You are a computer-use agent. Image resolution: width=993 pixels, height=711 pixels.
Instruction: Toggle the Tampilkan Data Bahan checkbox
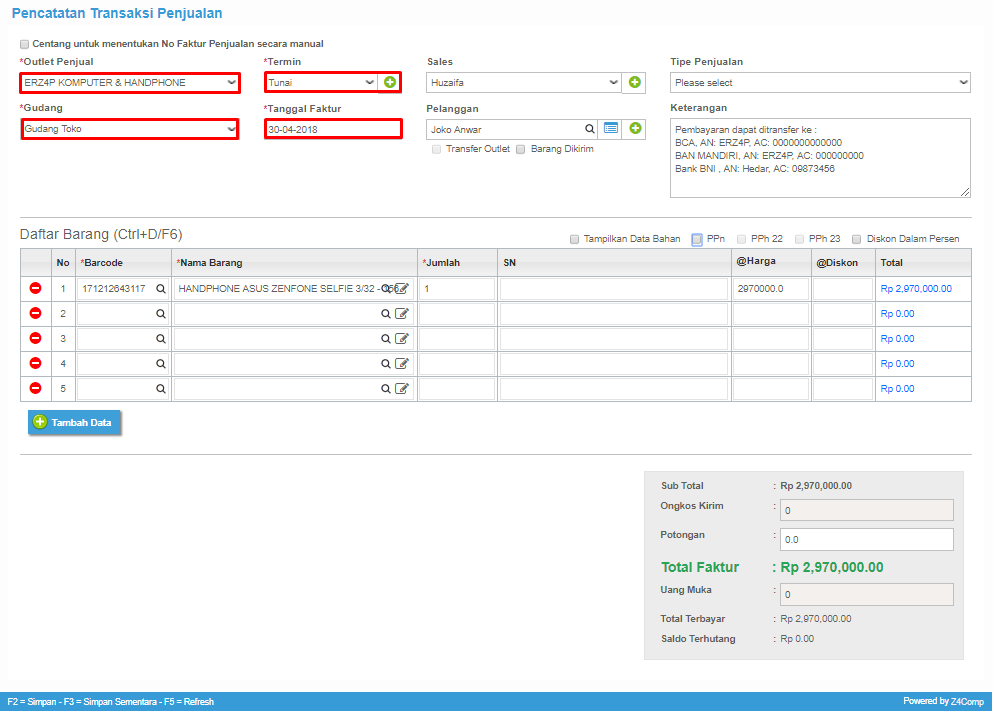574,239
